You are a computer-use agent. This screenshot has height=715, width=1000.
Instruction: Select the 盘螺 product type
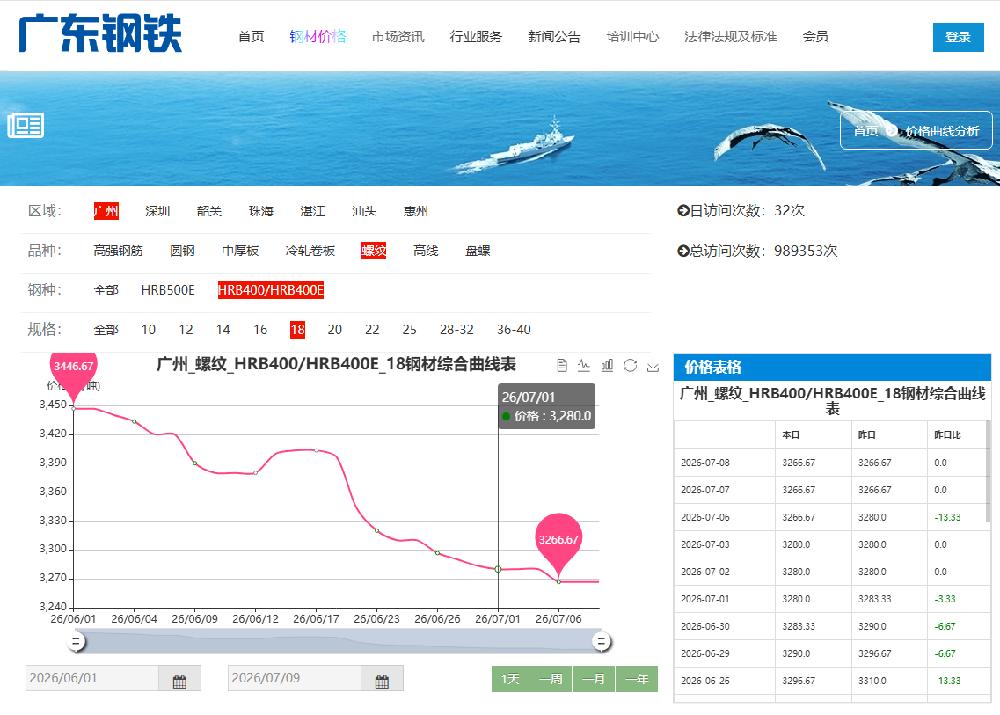[478, 251]
